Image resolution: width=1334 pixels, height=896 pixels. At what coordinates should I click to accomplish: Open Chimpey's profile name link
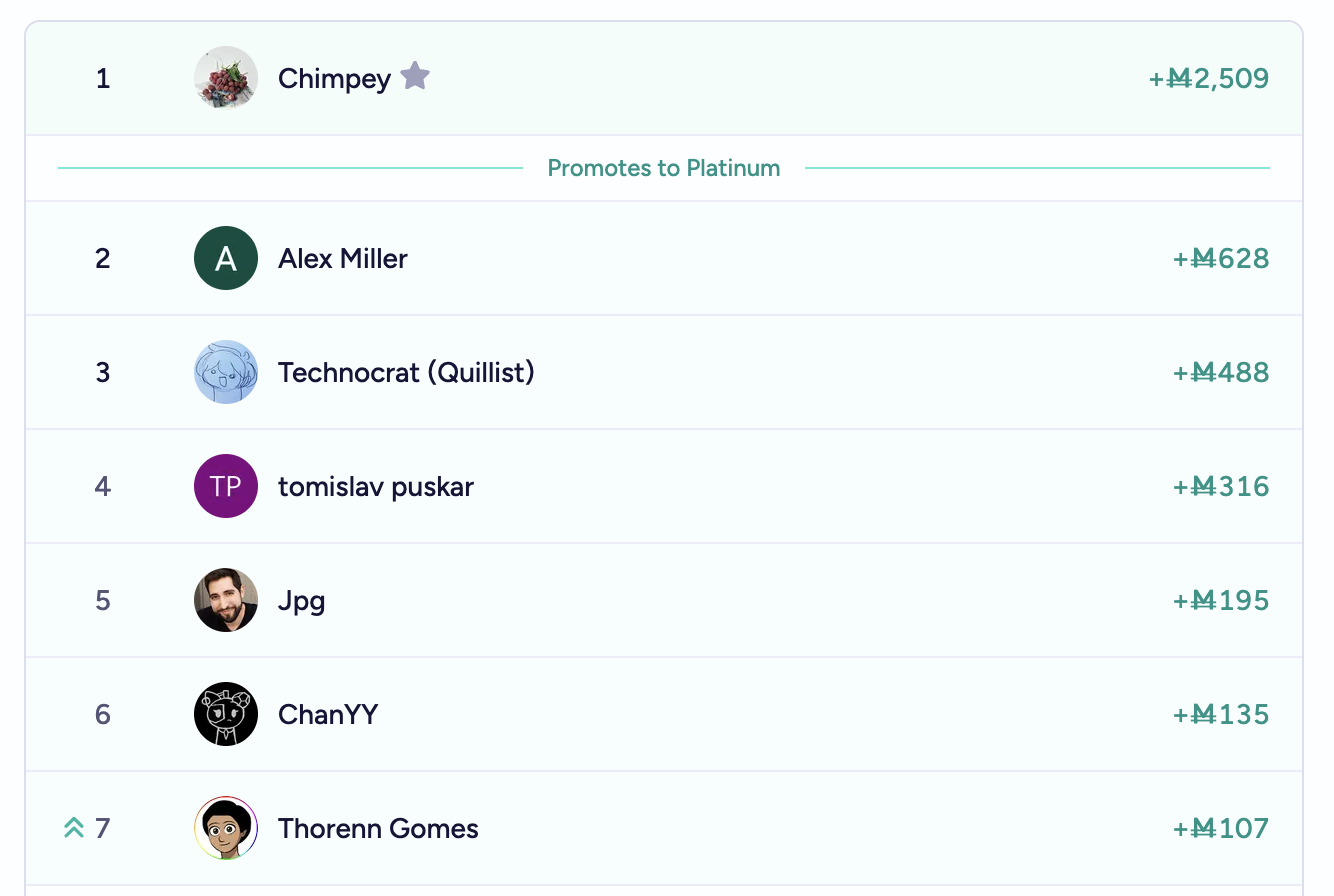tap(334, 78)
